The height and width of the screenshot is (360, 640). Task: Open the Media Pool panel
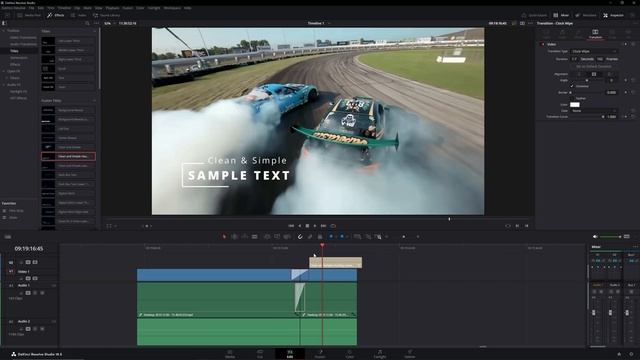(29, 15)
